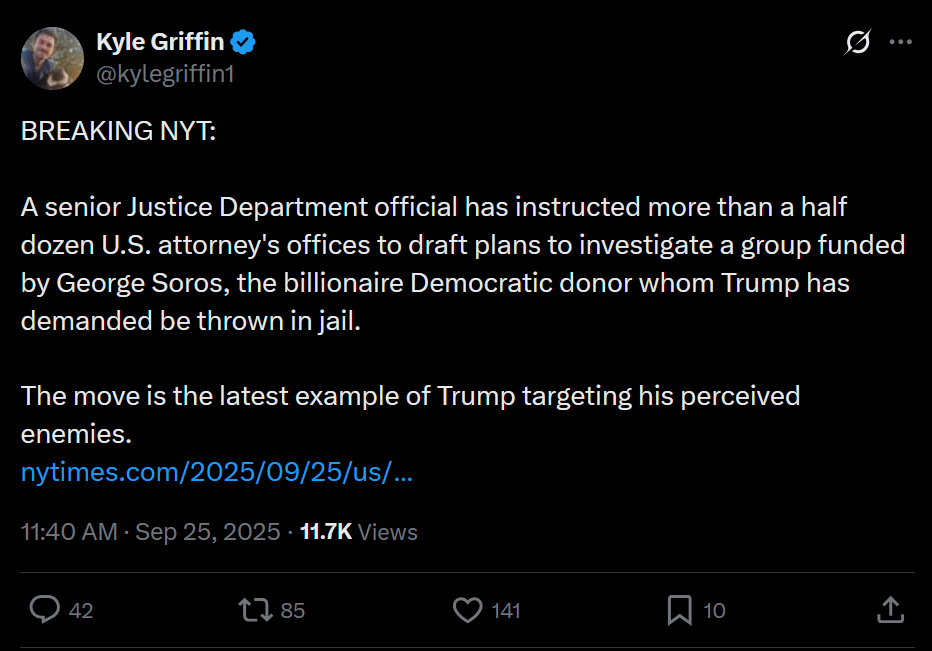
Task: Click the Kyle Griffin display name
Action: pyautogui.click(x=160, y=42)
